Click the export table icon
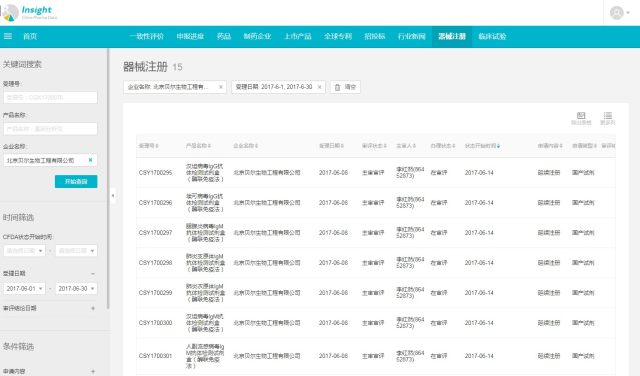The width and height of the screenshot is (640, 376). click(x=581, y=118)
